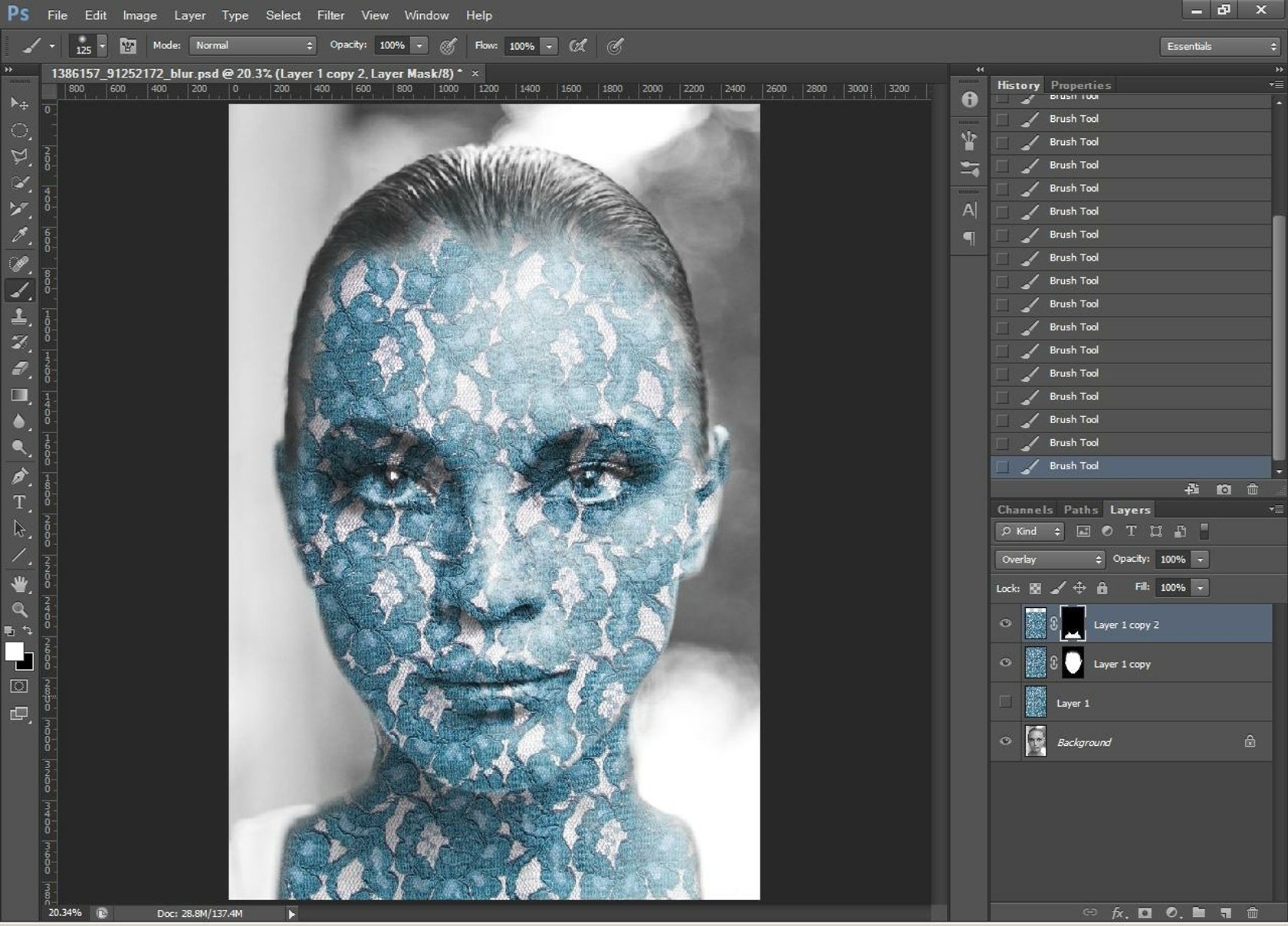Select the Layer 1 copy 2 mask thumbnail
This screenshot has height=926, width=1288.
click(1073, 624)
